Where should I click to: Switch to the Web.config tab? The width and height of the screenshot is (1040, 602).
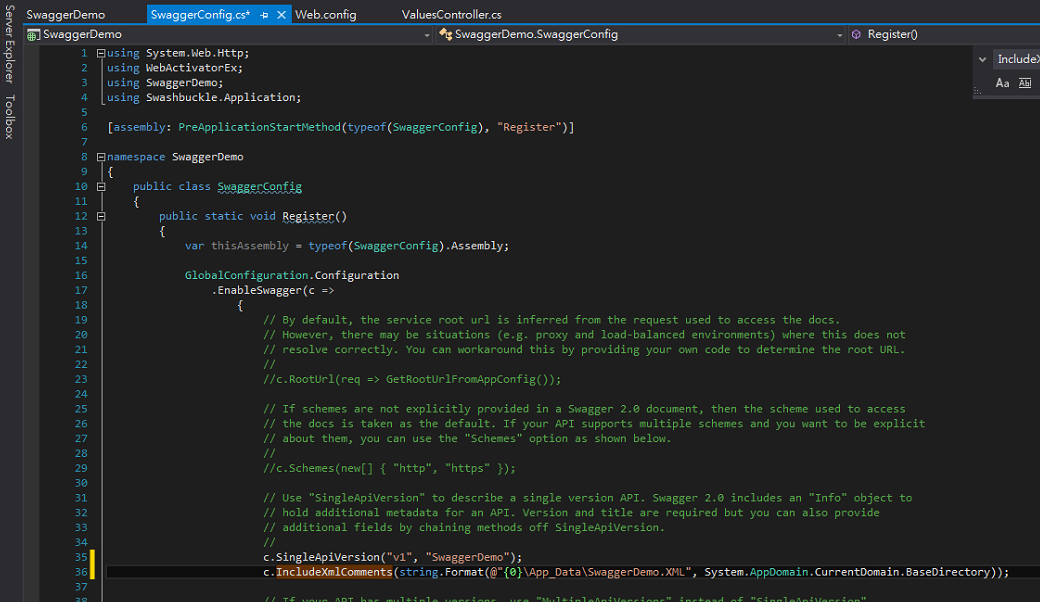click(326, 15)
